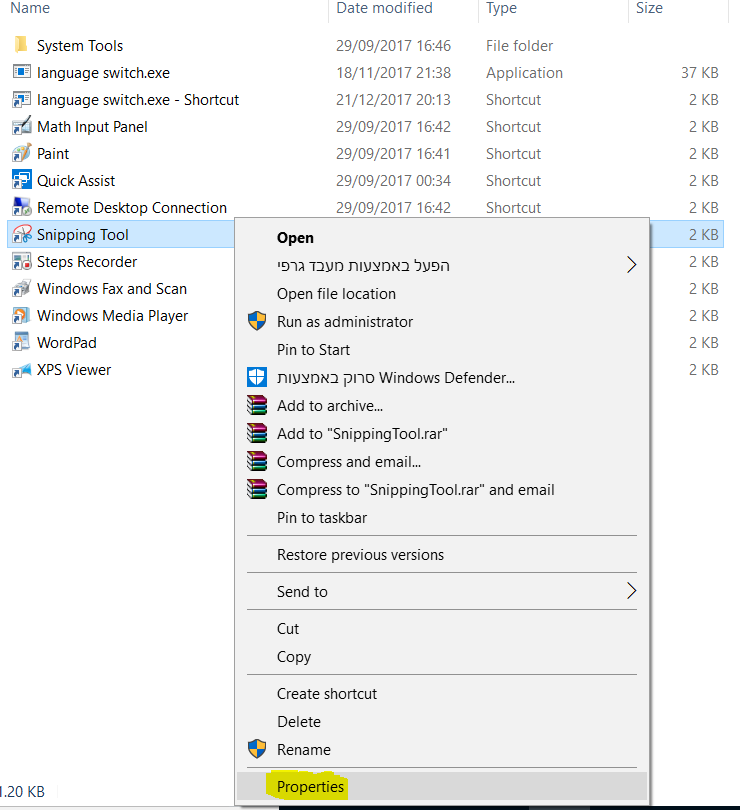Click WinRAR icon beside Compress to "SnippingTool.rar" and email

click(257, 489)
